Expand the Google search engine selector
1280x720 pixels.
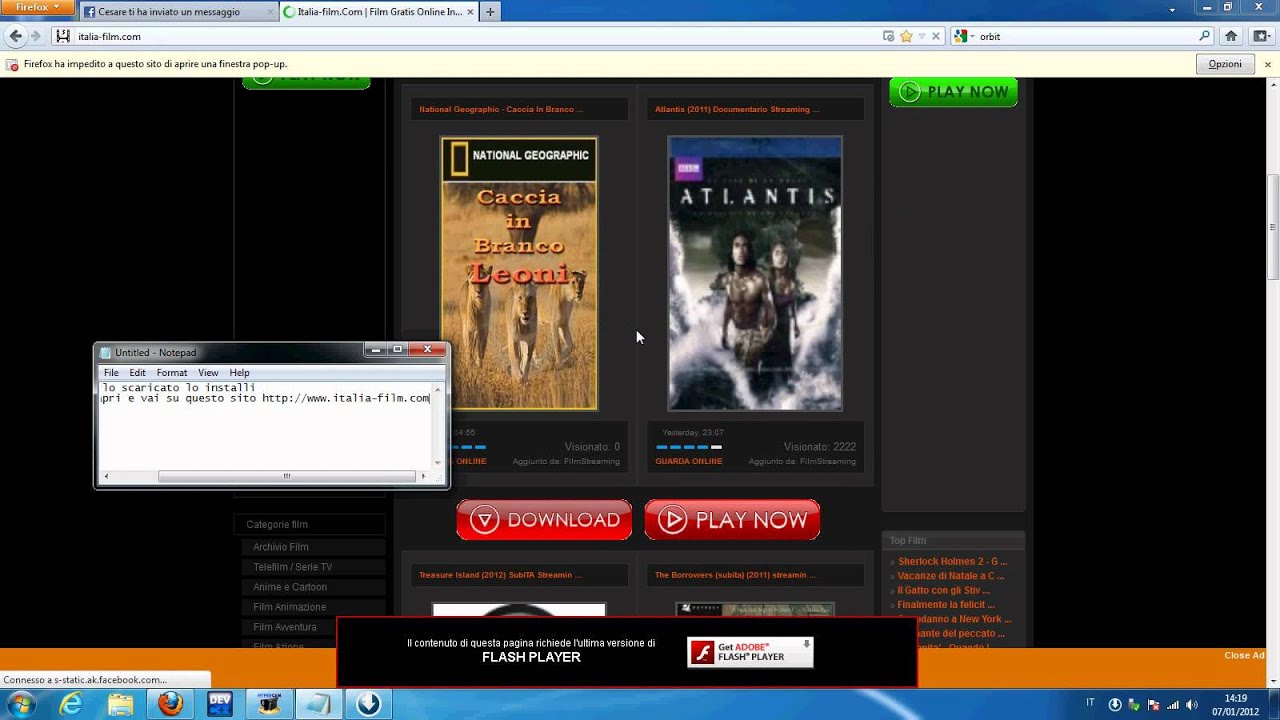963,36
